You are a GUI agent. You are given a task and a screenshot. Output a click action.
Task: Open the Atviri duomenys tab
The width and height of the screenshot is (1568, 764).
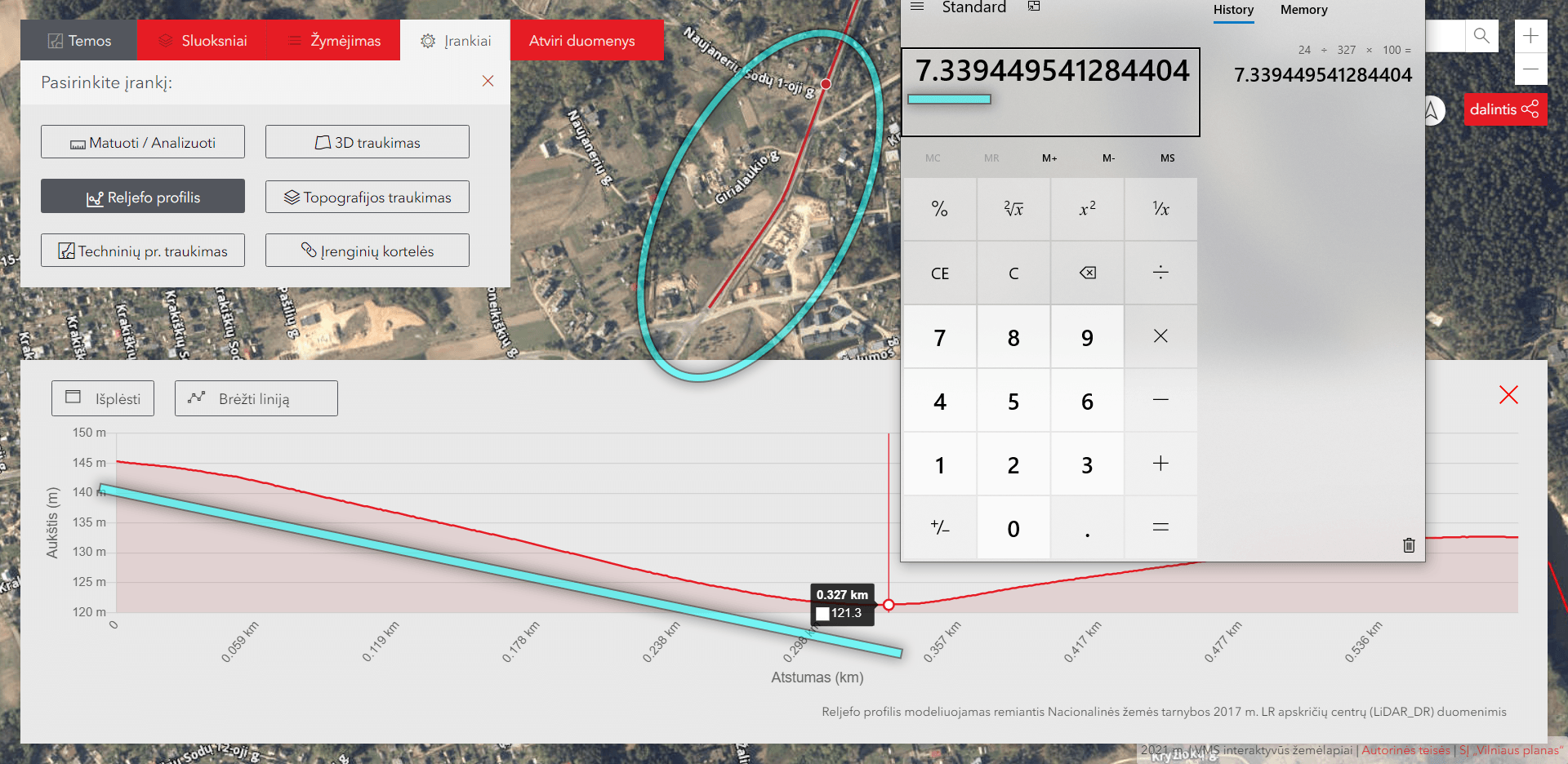tap(581, 41)
